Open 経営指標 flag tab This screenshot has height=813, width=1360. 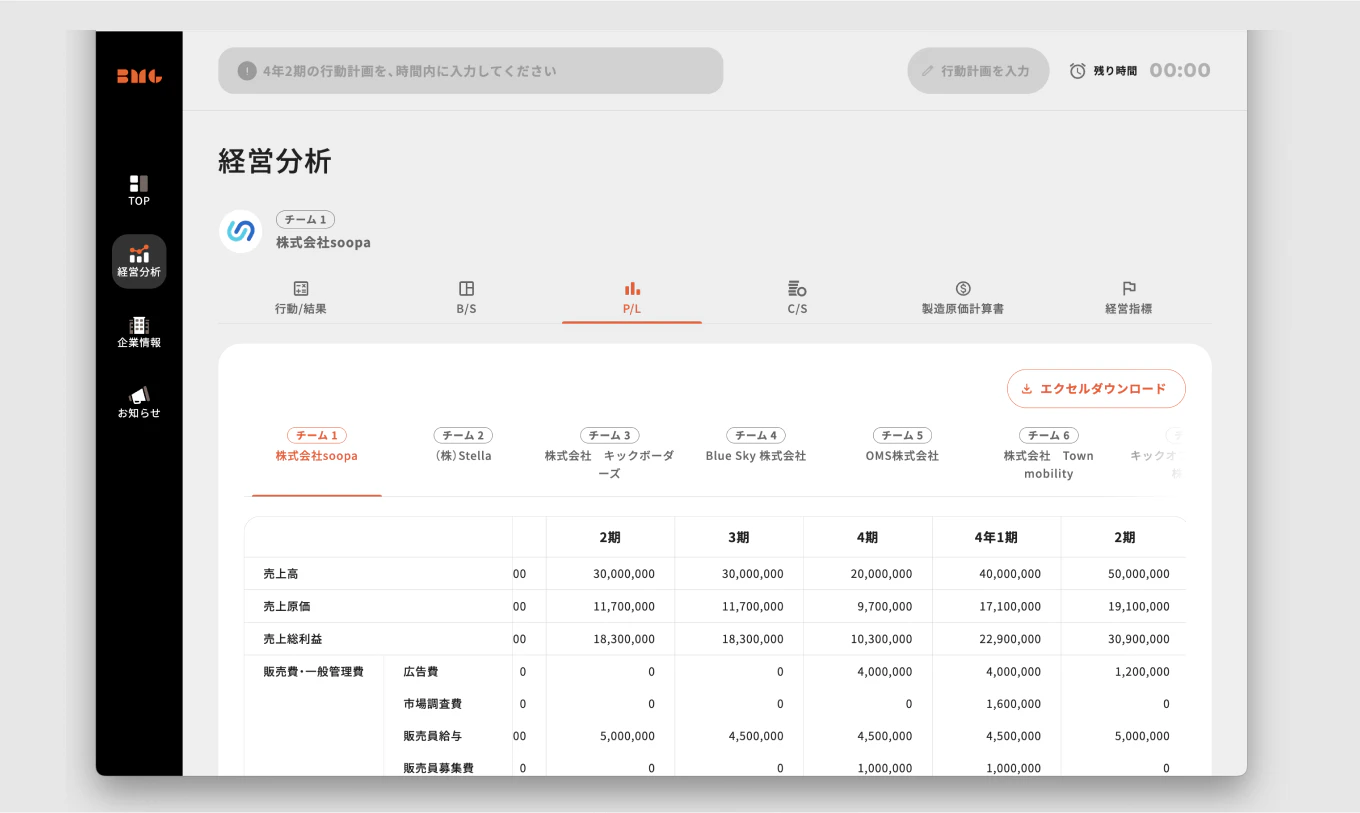(1128, 298)
